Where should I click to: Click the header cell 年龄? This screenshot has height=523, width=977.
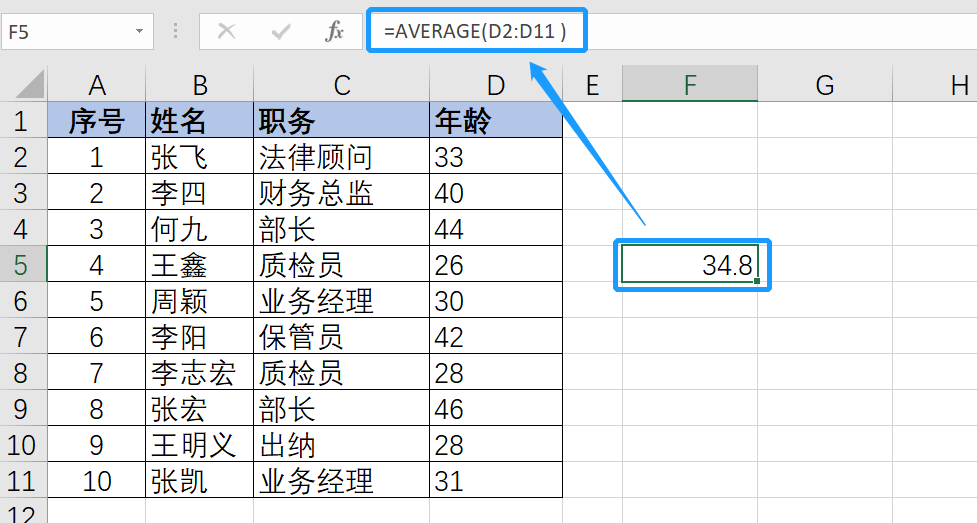point(496,120)
